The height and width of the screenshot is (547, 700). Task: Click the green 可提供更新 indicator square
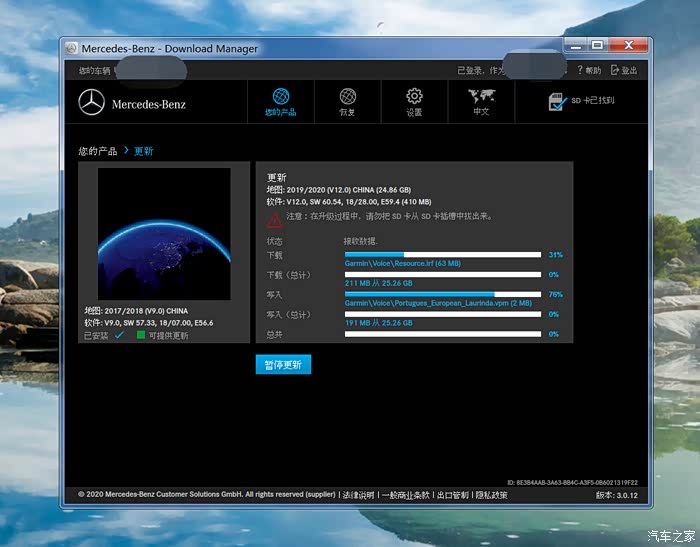pyautogui.click(x=141, y=335)
